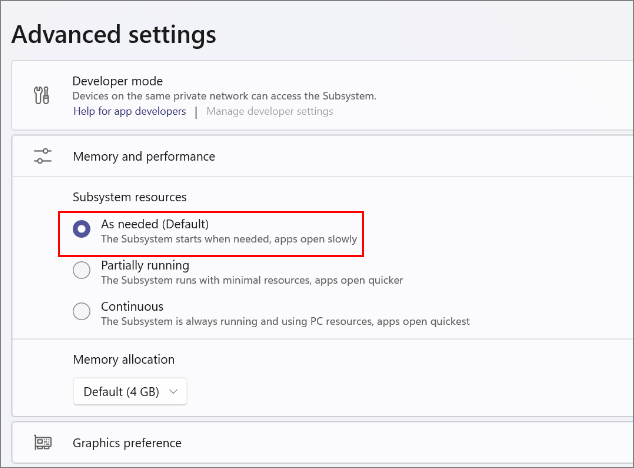Collapse the Memory and performance section
The image size is (634, 468).
coord(323,156)
